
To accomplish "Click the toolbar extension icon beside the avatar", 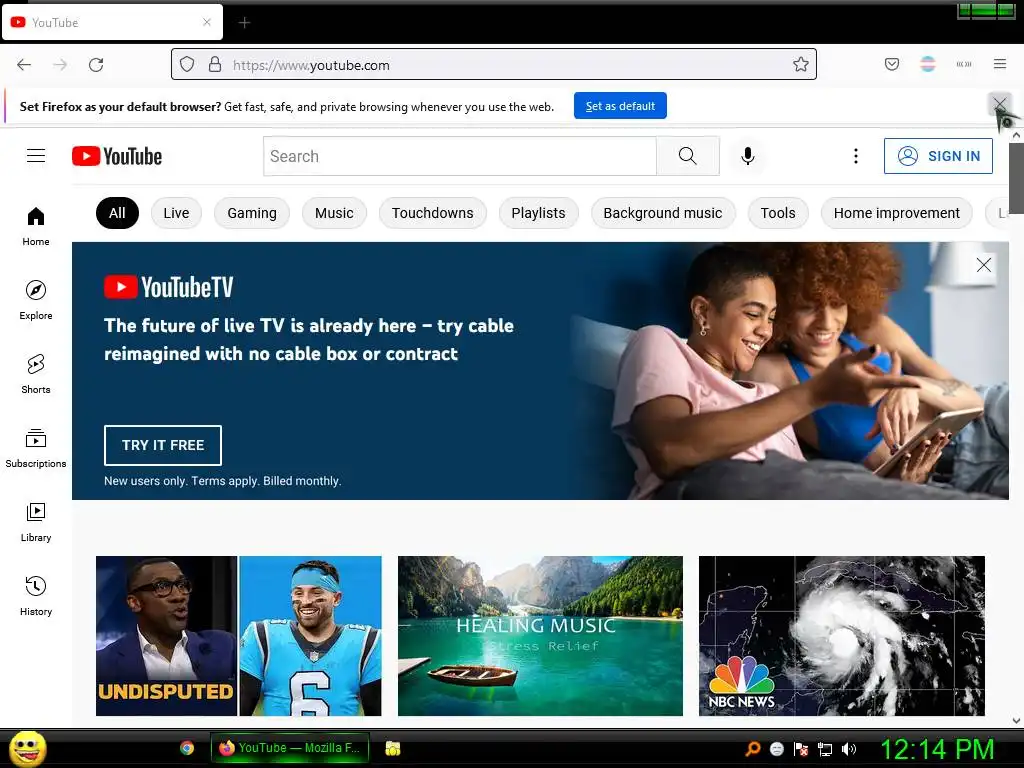I will click(x=964, y=64).
